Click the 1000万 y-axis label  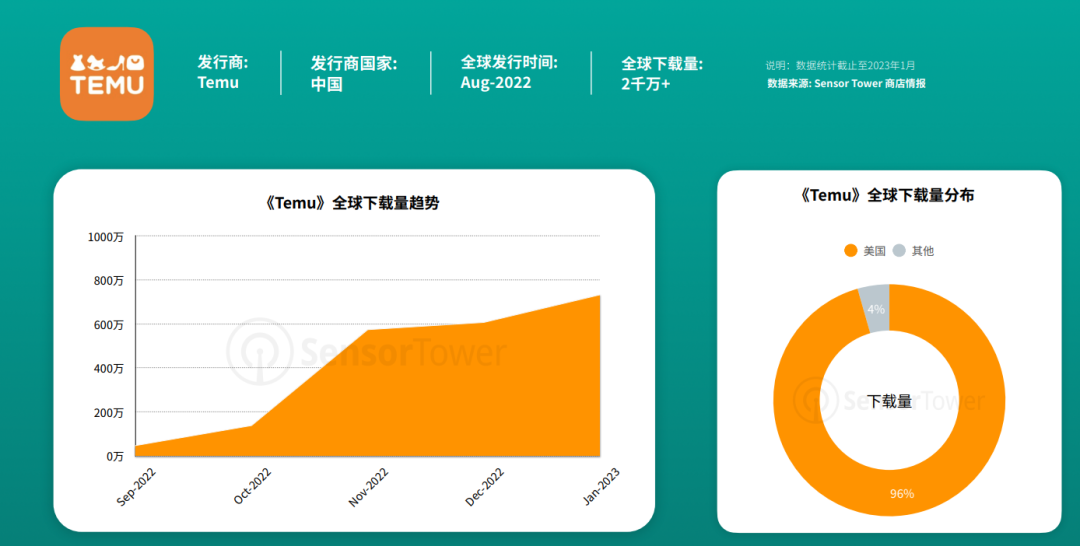pyautogui.click(x=105, y=237)
